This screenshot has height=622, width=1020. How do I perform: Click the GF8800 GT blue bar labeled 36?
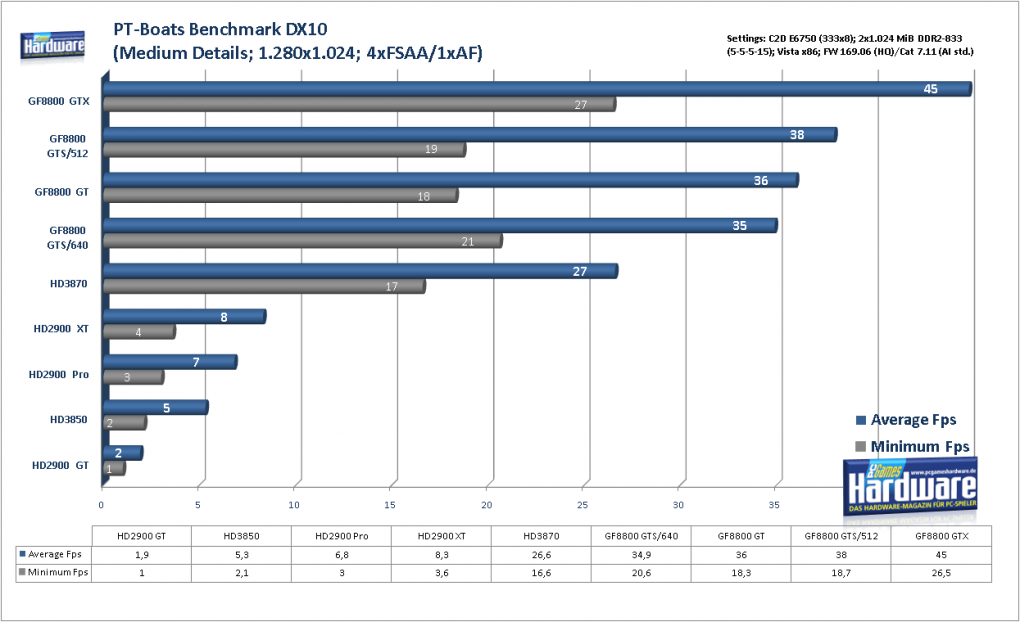click(x=451, y=180)
